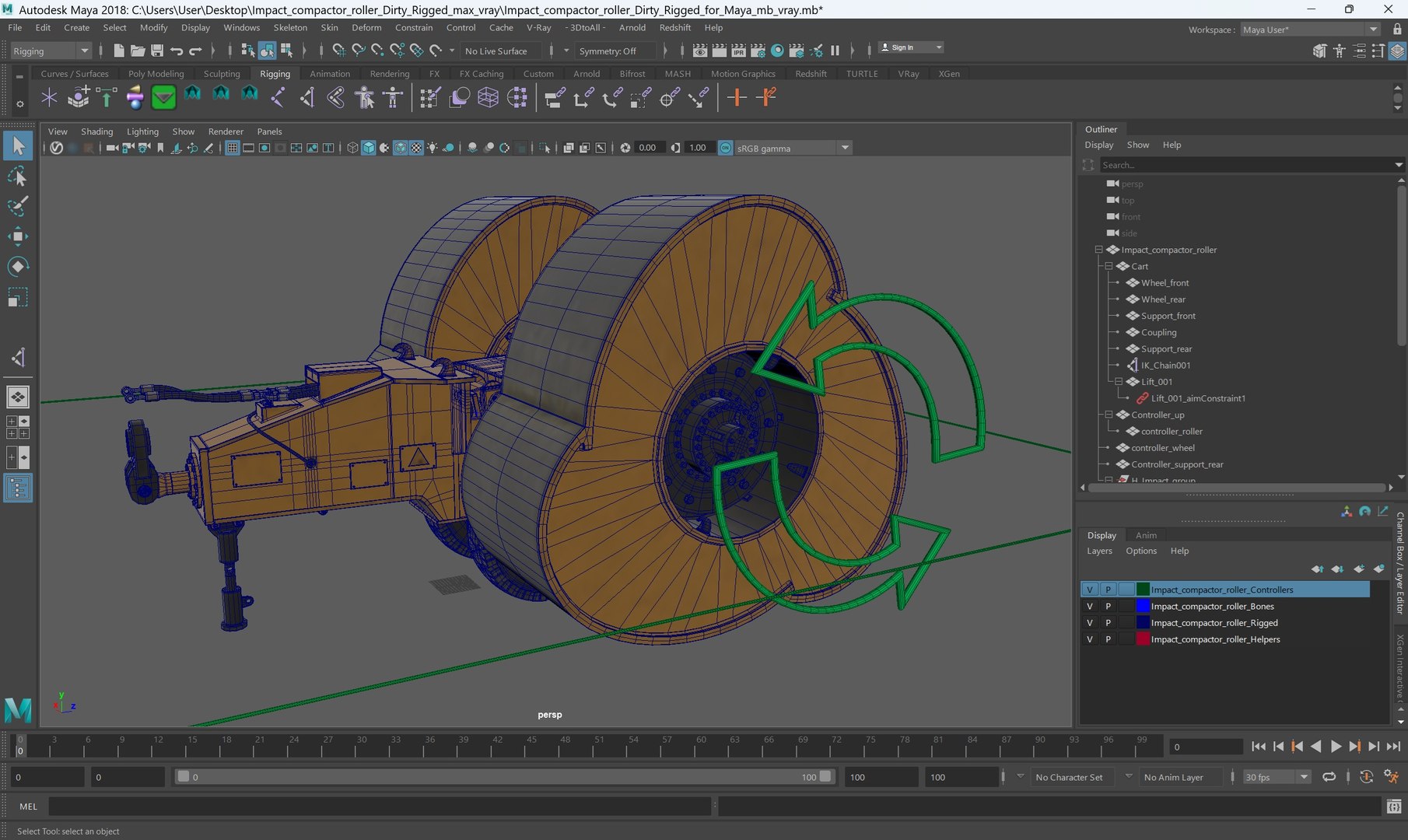
Task: Click the green envelope shelf icon
Action: 163,97
